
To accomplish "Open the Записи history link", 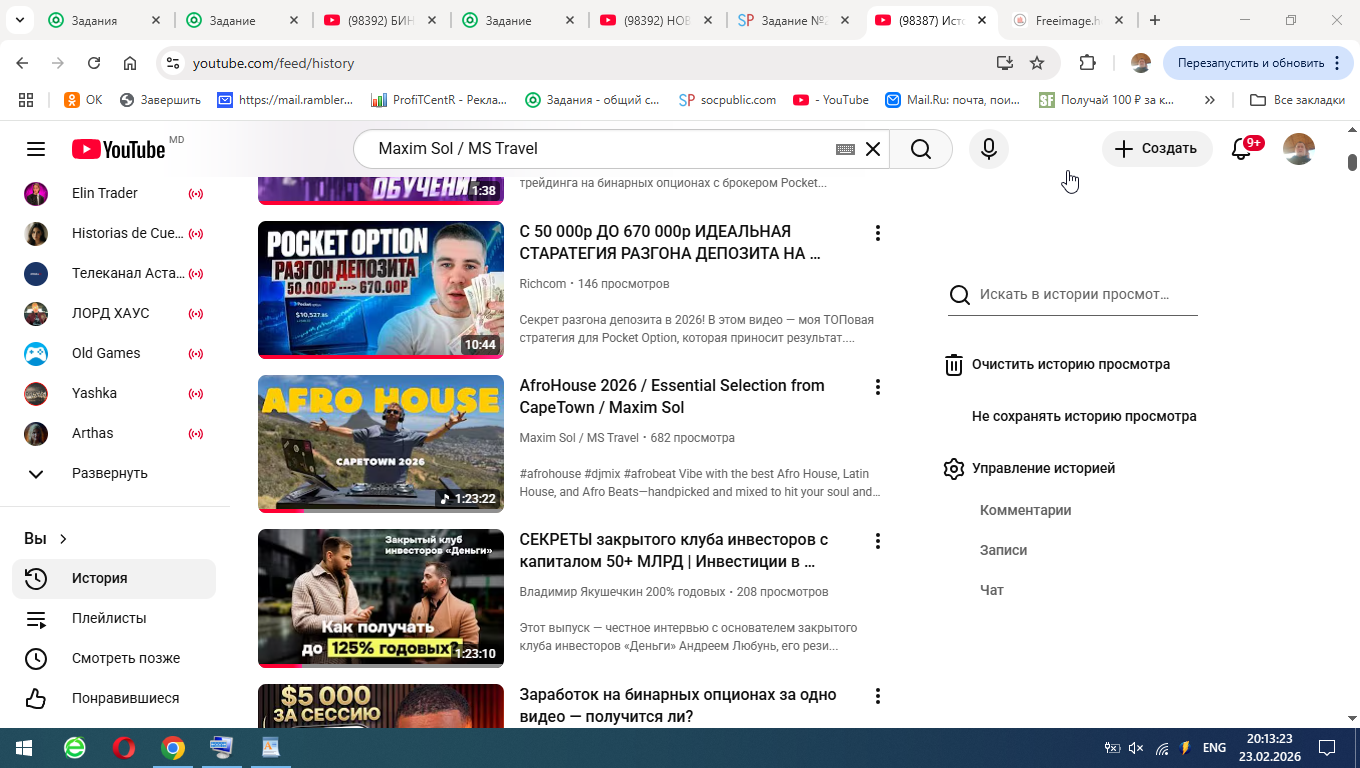I will click(1003, 550).
